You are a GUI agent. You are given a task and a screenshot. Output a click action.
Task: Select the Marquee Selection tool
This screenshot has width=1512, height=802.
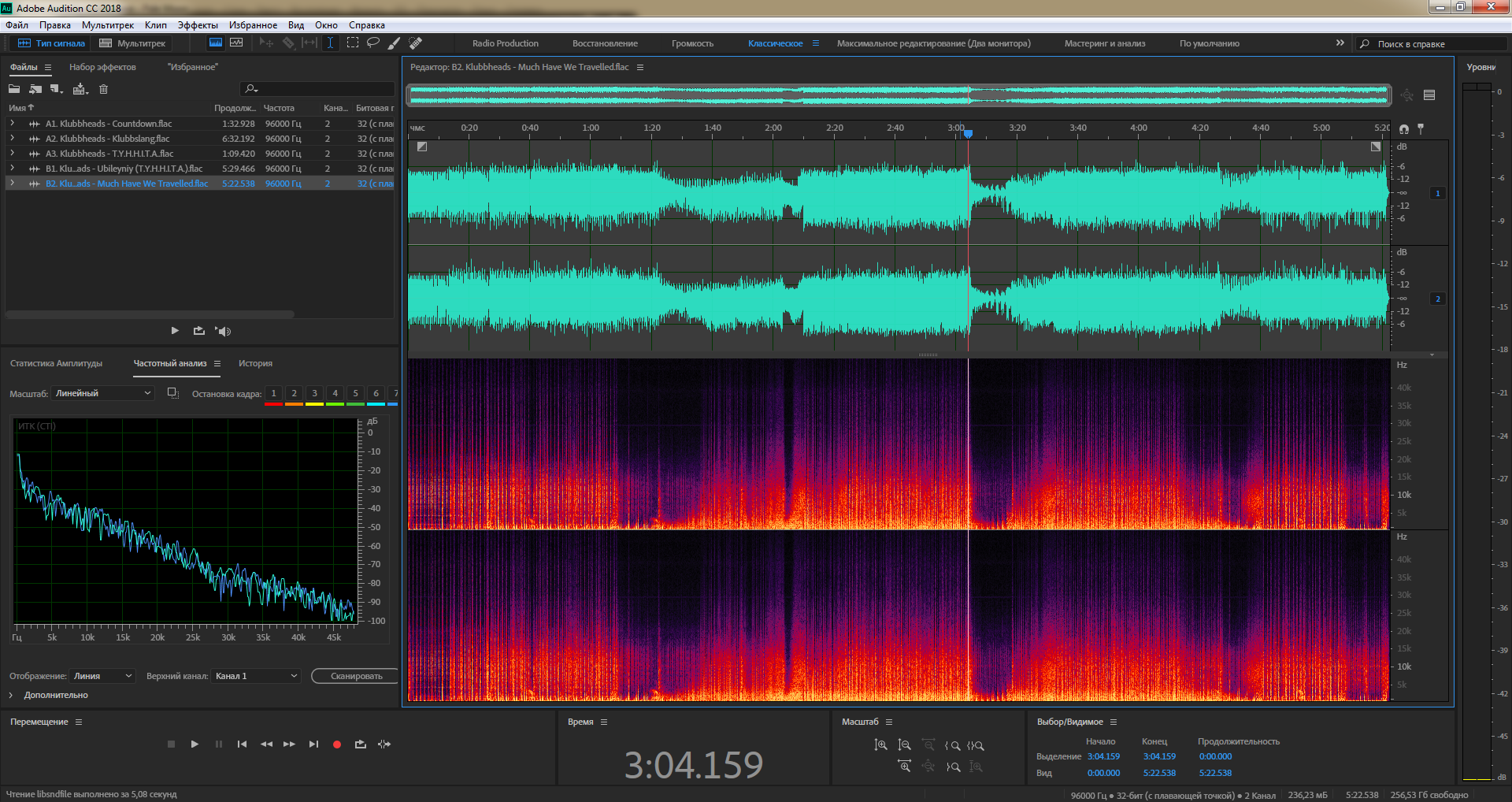pos(352,43)
